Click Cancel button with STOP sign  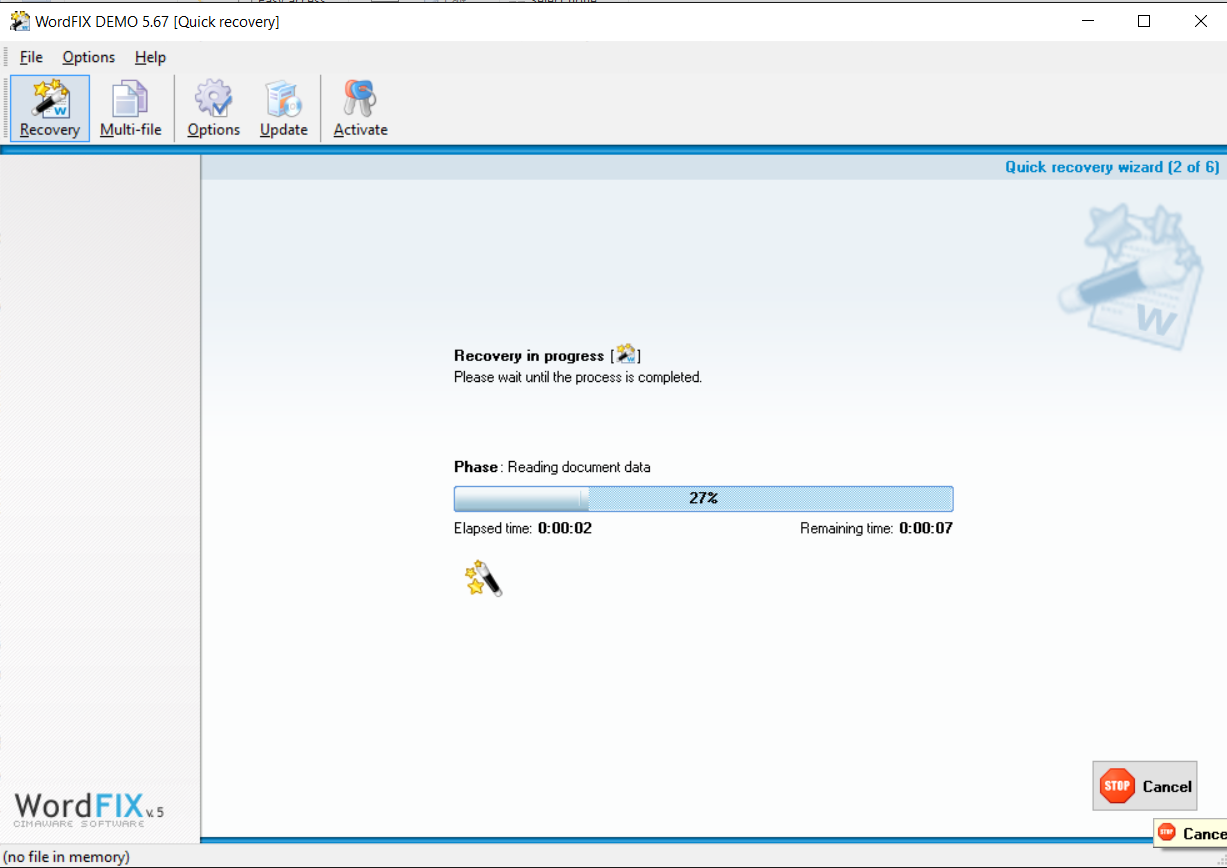click(1145, 786)
